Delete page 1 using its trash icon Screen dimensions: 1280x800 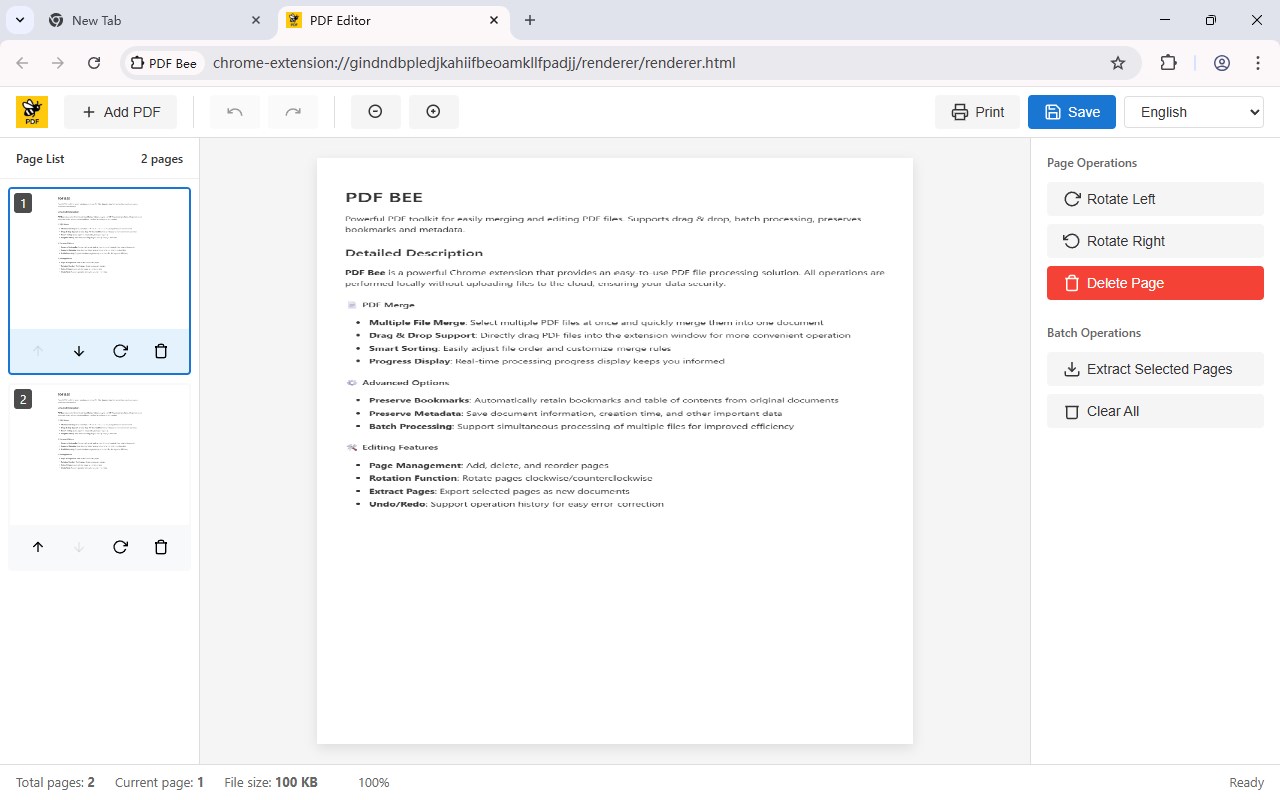[161, 351]
